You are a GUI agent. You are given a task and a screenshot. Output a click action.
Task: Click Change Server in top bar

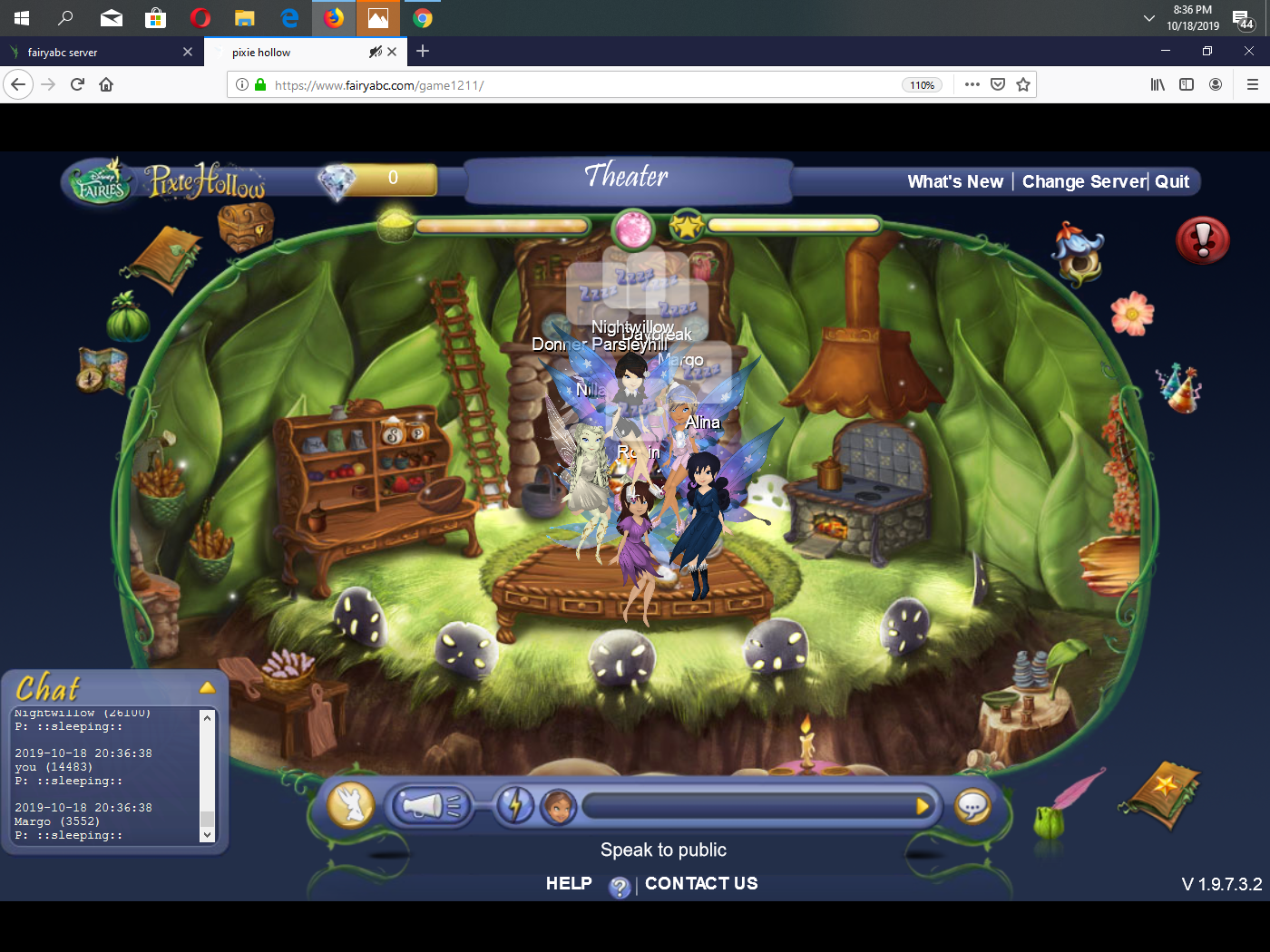1083,181
